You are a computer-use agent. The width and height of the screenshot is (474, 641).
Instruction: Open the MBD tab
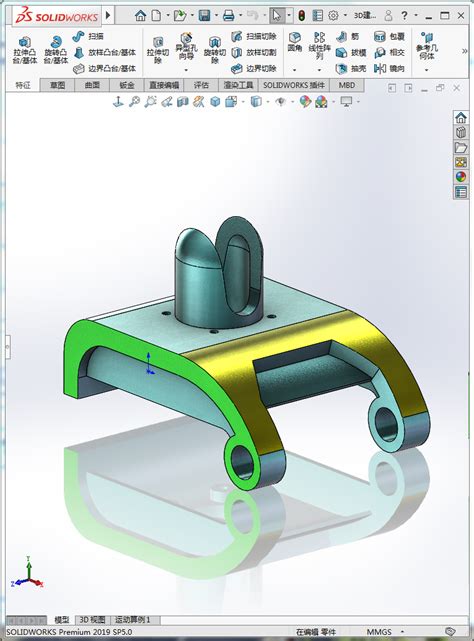347,85
